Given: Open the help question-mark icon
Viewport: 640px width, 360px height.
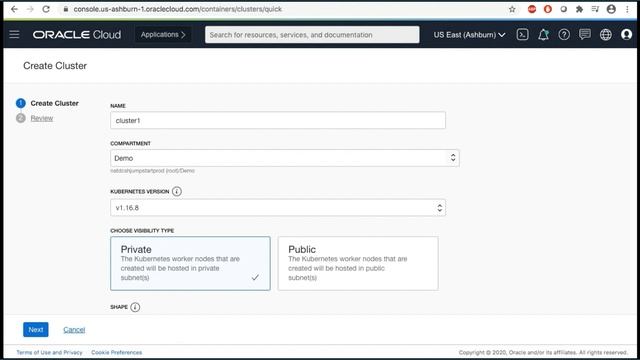Looking at the screenshot, I should [564, 35].
